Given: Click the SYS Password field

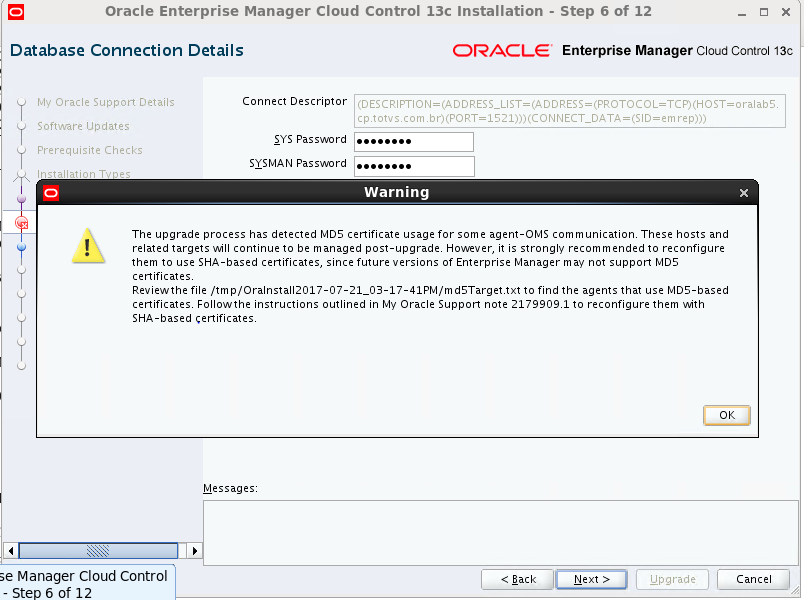Looking at the screenshot, I should coord(414,142).
